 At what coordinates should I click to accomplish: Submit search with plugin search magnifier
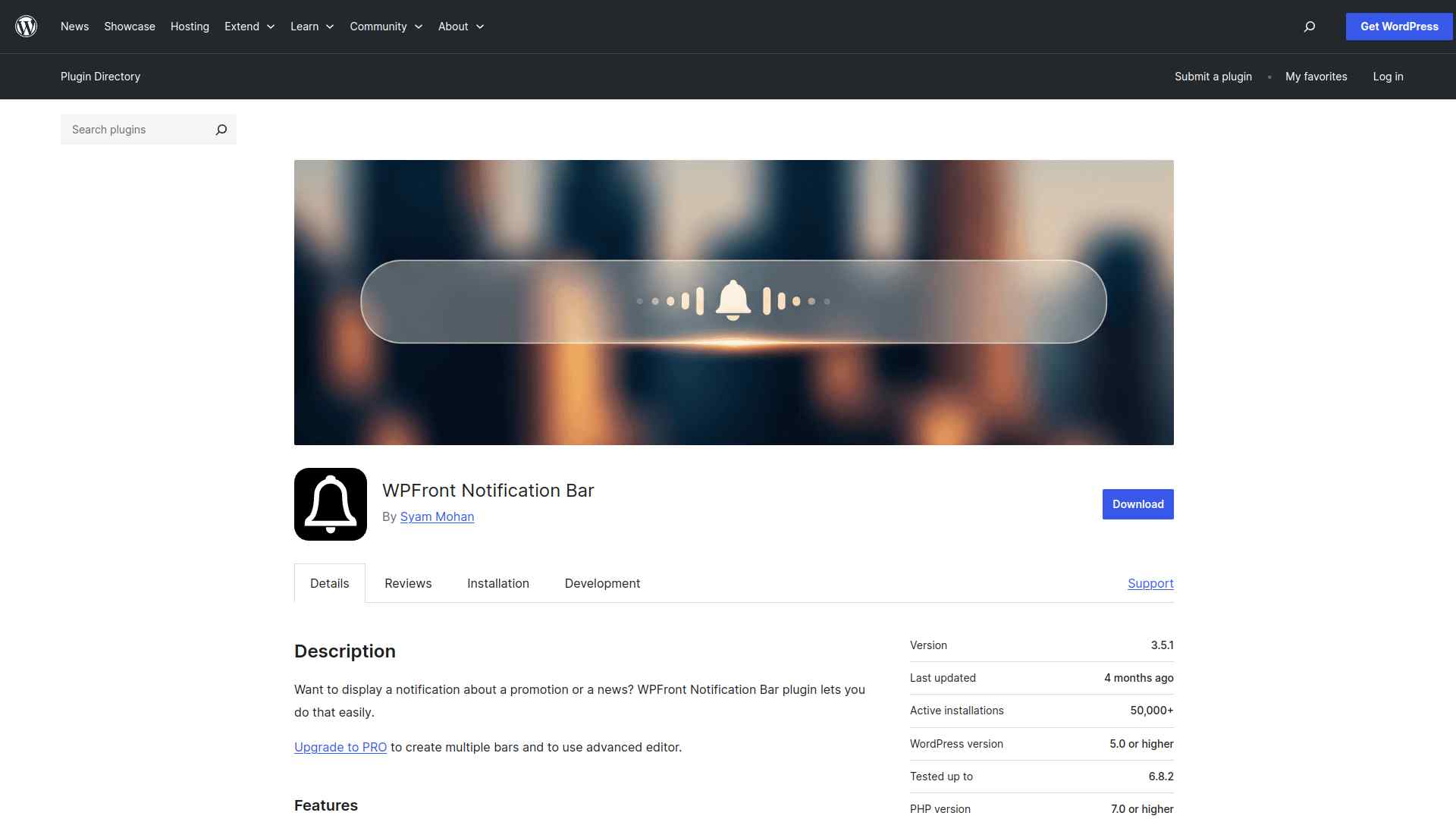pos(221,130)
